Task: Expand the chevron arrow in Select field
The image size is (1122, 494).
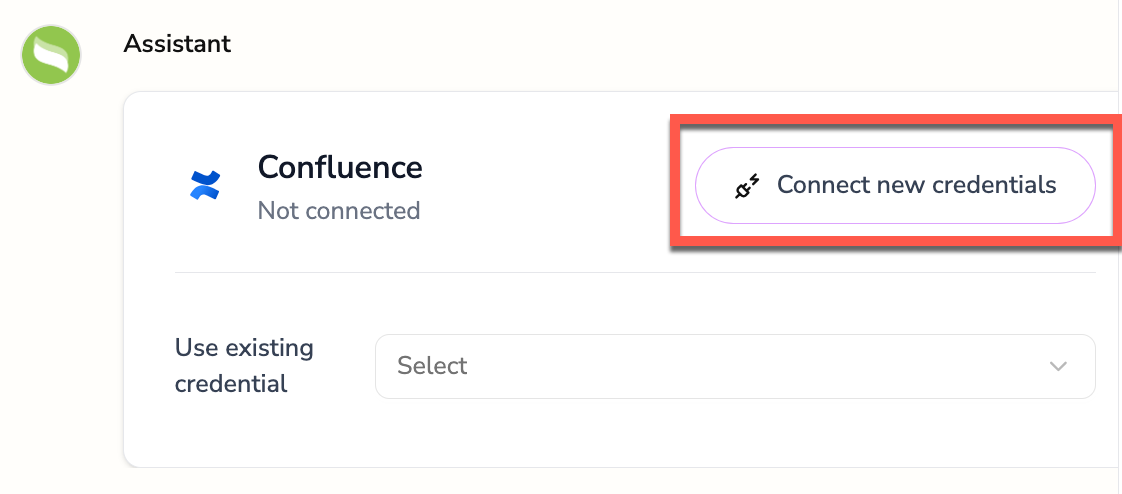Action: (x=1059, y=366)
